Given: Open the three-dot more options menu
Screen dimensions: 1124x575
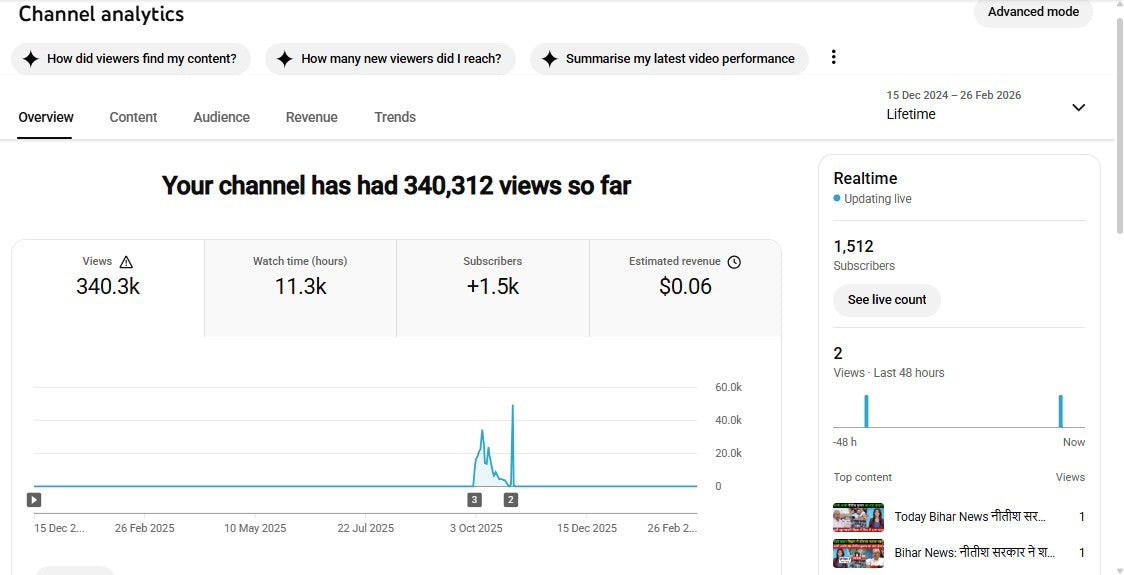Looking at the screenshot, I should coord(834,58).
